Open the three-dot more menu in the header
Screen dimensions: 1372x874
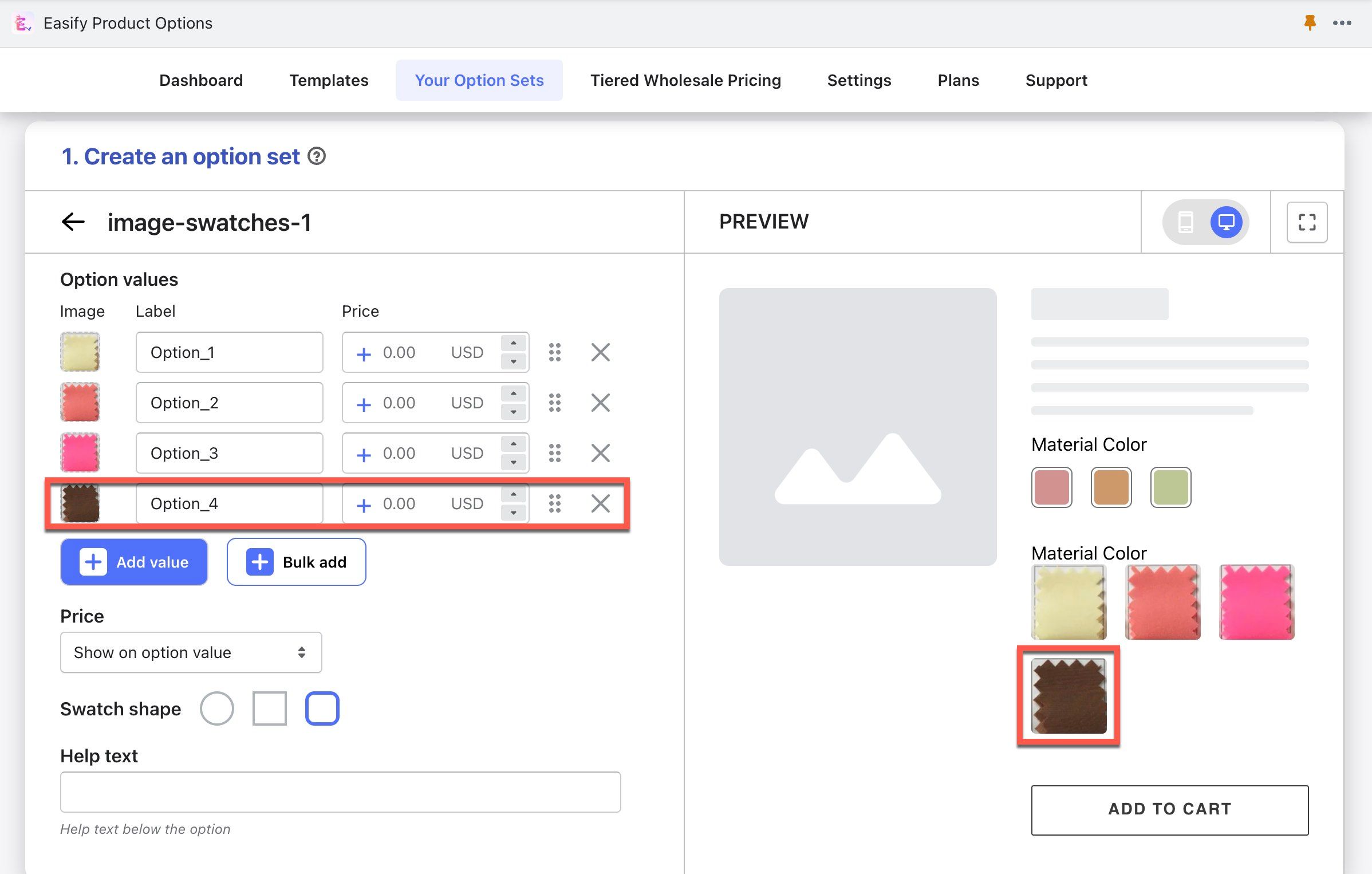click(x=1342, y=23)
